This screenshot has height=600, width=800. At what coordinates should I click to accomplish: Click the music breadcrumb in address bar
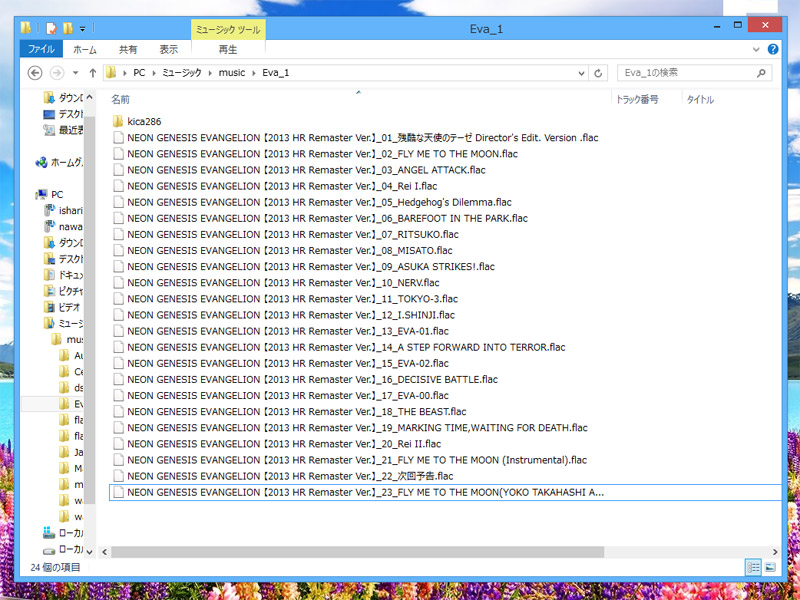232,73
